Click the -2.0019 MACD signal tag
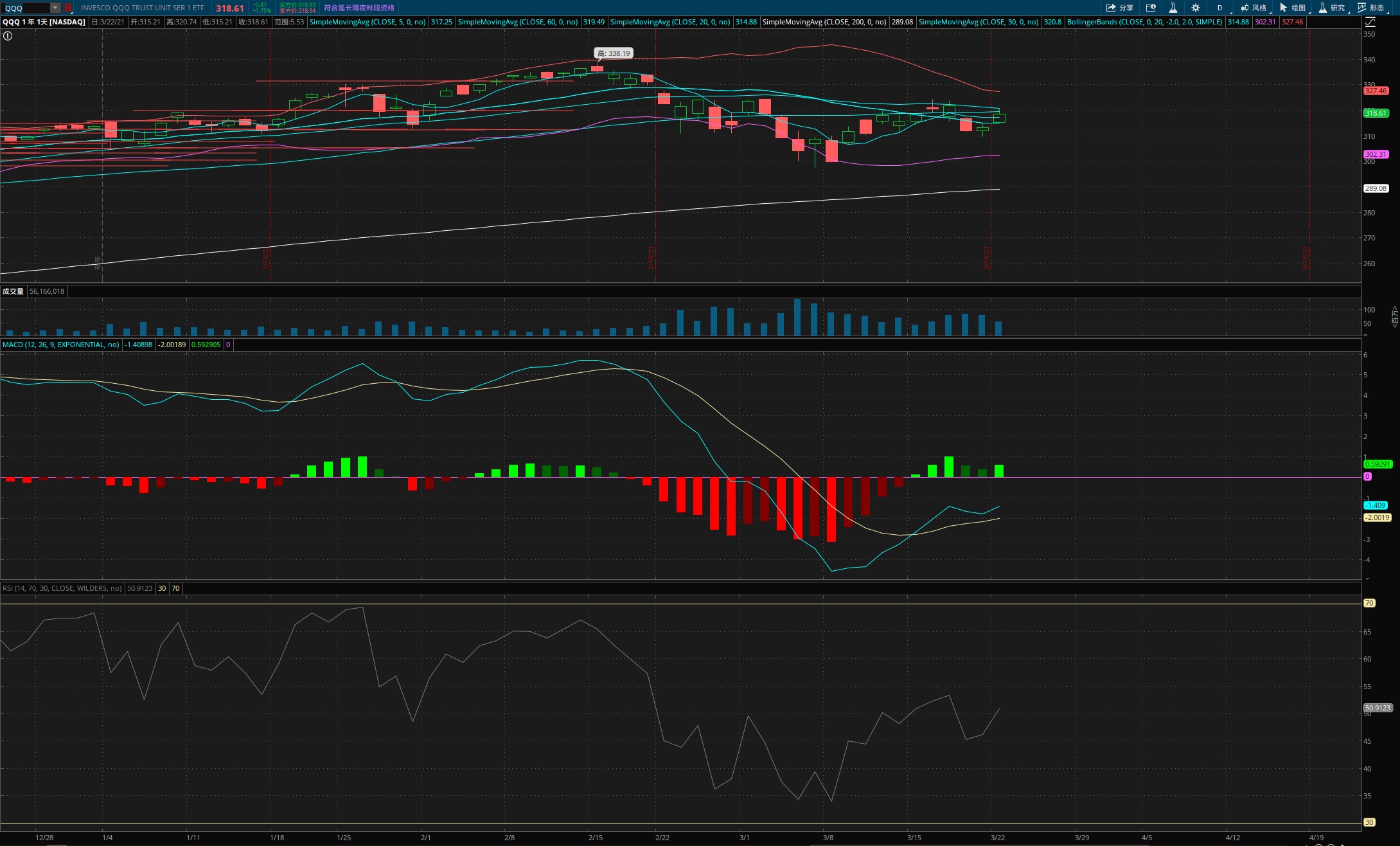The image size is (1400, 846). (1377, 517)
